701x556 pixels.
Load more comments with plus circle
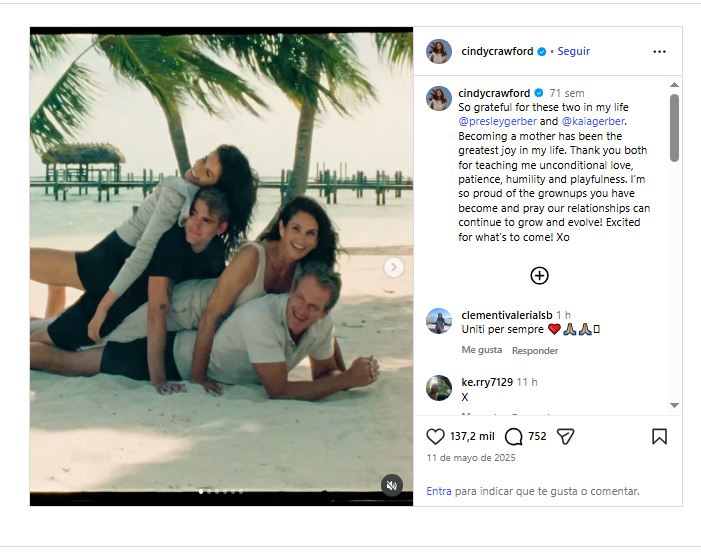coord(539,276)
